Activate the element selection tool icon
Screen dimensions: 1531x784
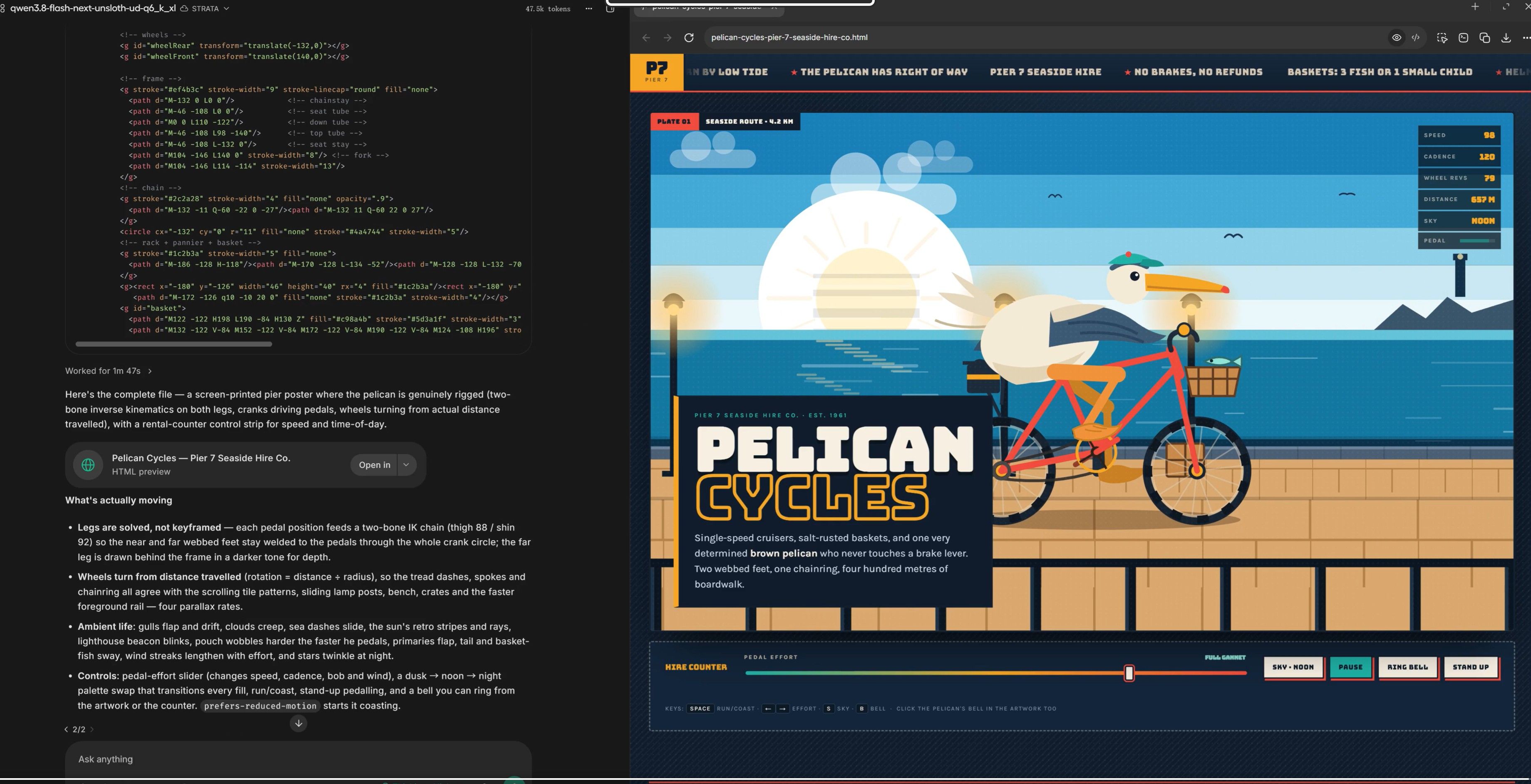pos(1442,37)
